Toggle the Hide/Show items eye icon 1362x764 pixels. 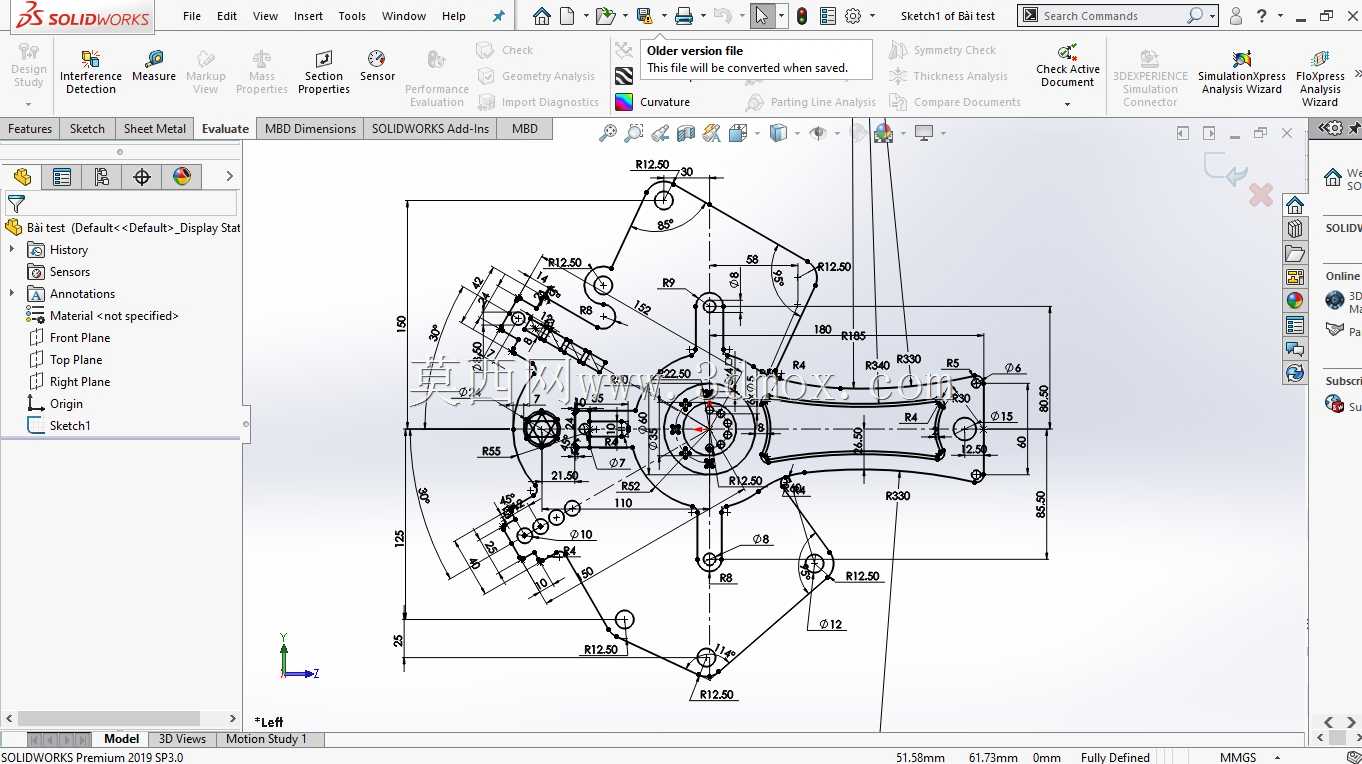817,133
